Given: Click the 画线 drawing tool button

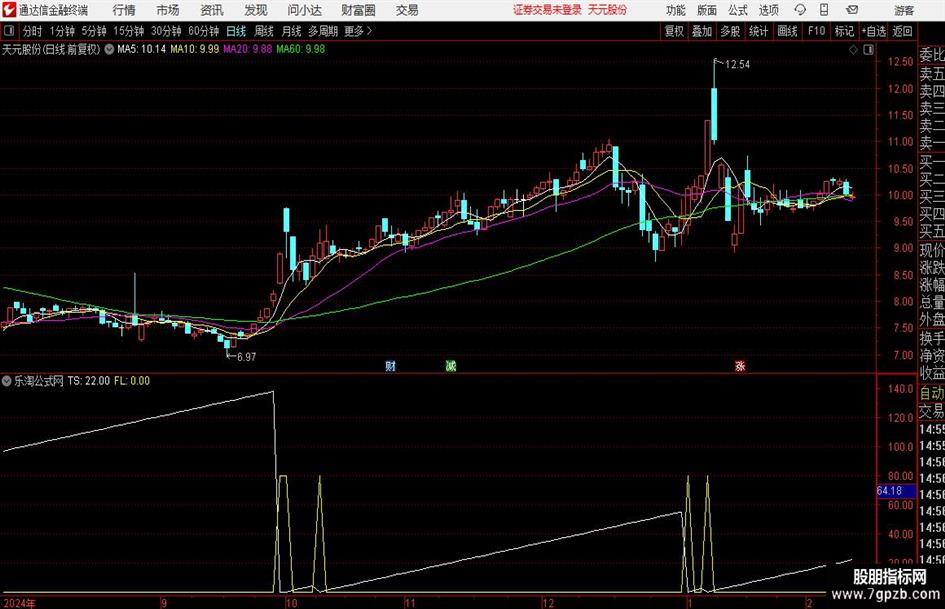Looking at the screenshot, I should 787,31.
